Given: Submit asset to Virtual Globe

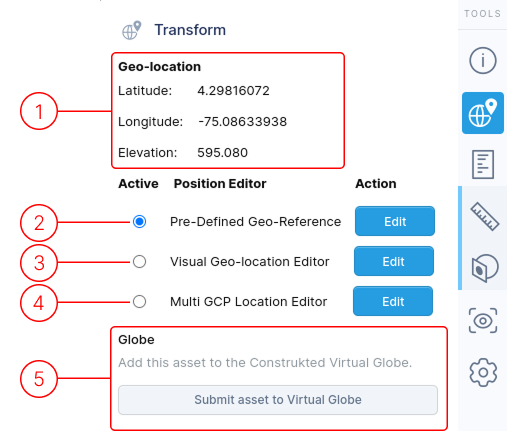Looking at the screenshot, I should [x=278, y=400].
